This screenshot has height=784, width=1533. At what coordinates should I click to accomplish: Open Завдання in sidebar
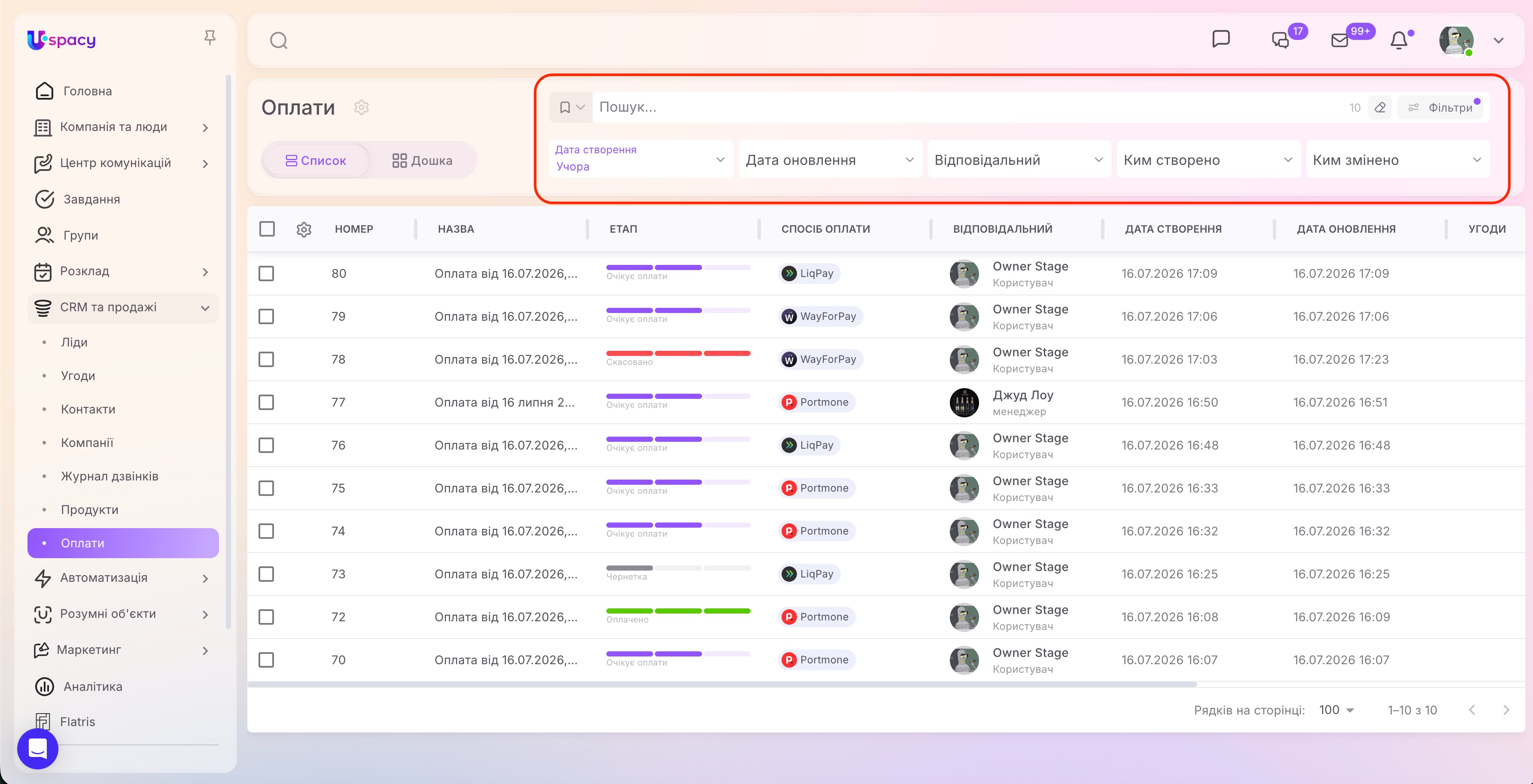coord(122,199)
